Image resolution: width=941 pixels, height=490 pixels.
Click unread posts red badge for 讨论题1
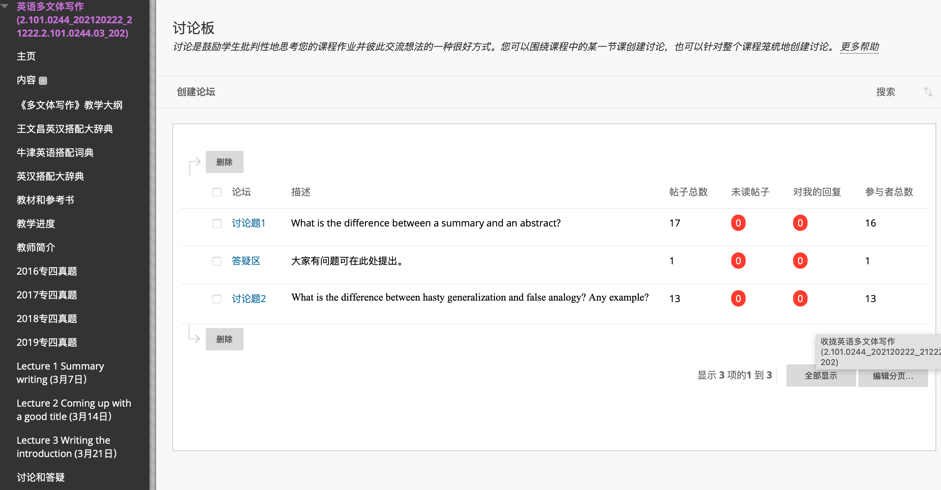click(738, 223)
